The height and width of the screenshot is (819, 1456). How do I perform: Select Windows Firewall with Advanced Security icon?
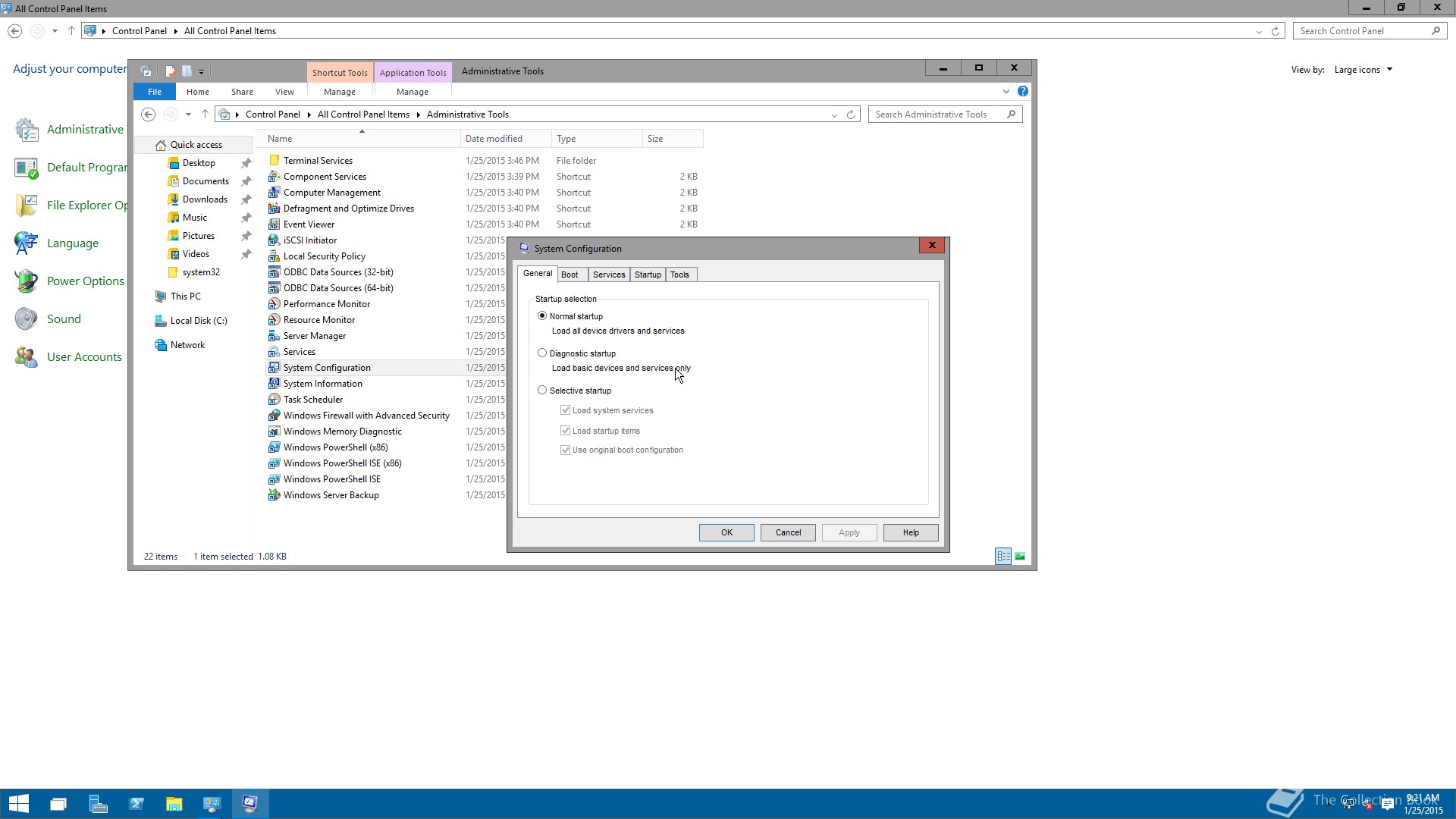tap(274, 416)
